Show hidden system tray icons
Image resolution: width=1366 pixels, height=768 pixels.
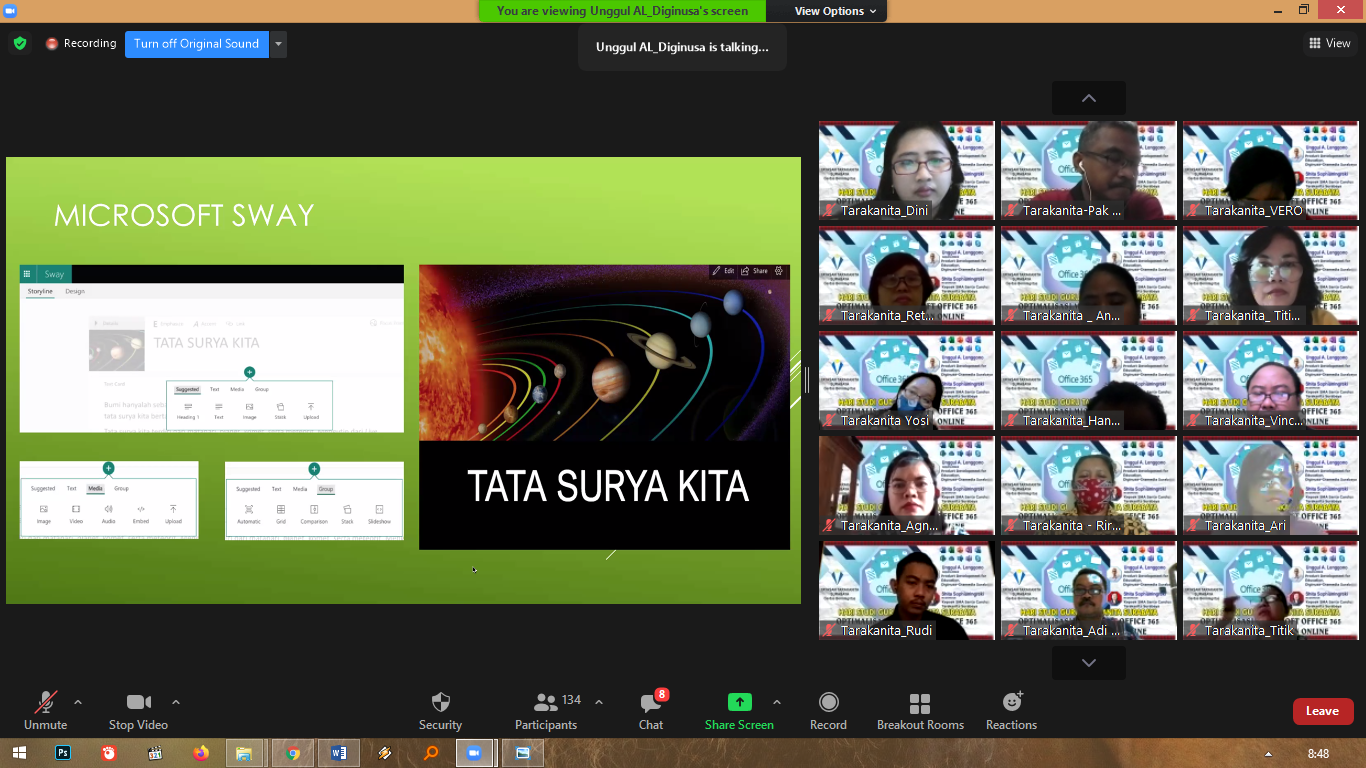tap(1268, 754)
